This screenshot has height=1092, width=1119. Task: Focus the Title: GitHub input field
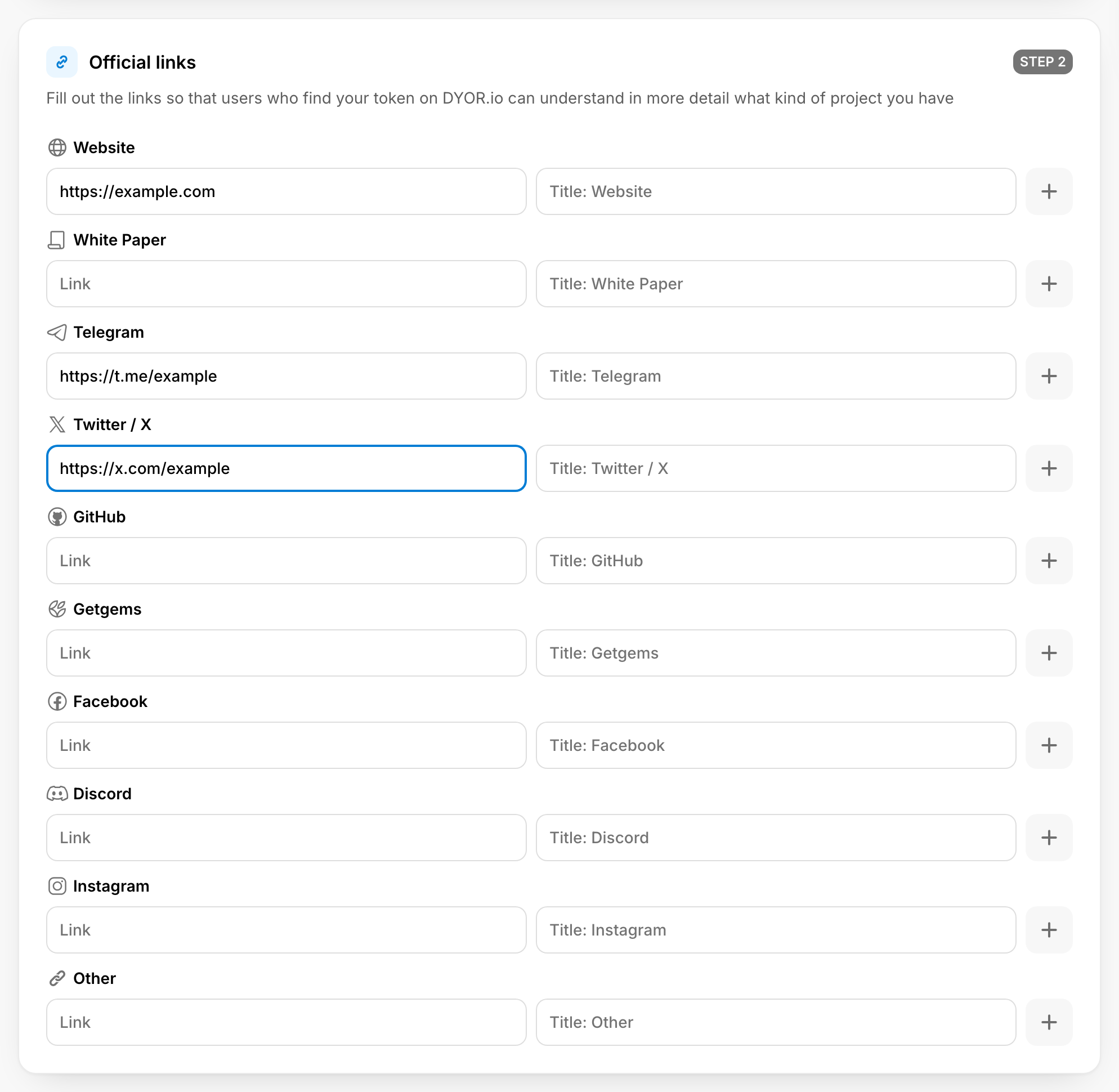(776, 561)
